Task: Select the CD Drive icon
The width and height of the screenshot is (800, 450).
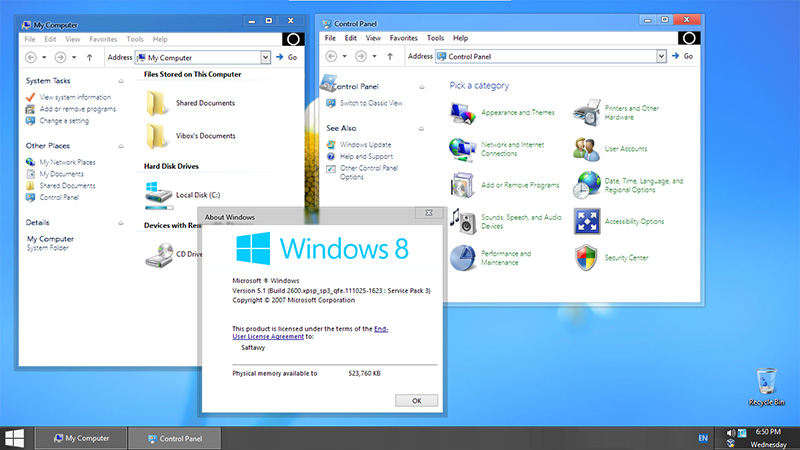Action: click(159, 255)
